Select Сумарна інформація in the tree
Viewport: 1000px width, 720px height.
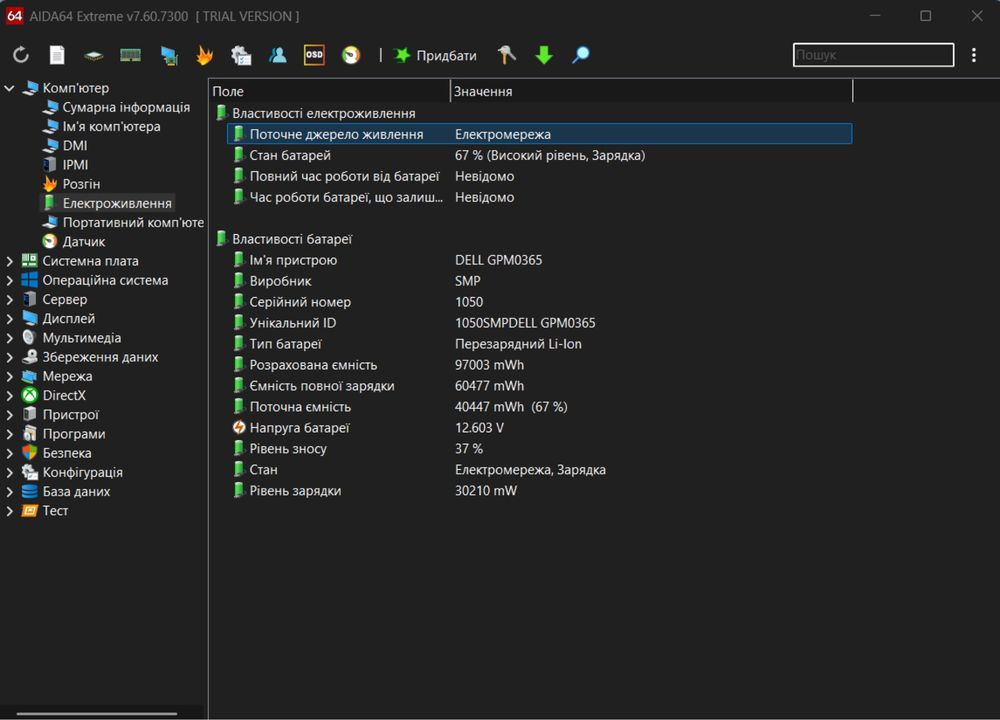coord(116,107)
